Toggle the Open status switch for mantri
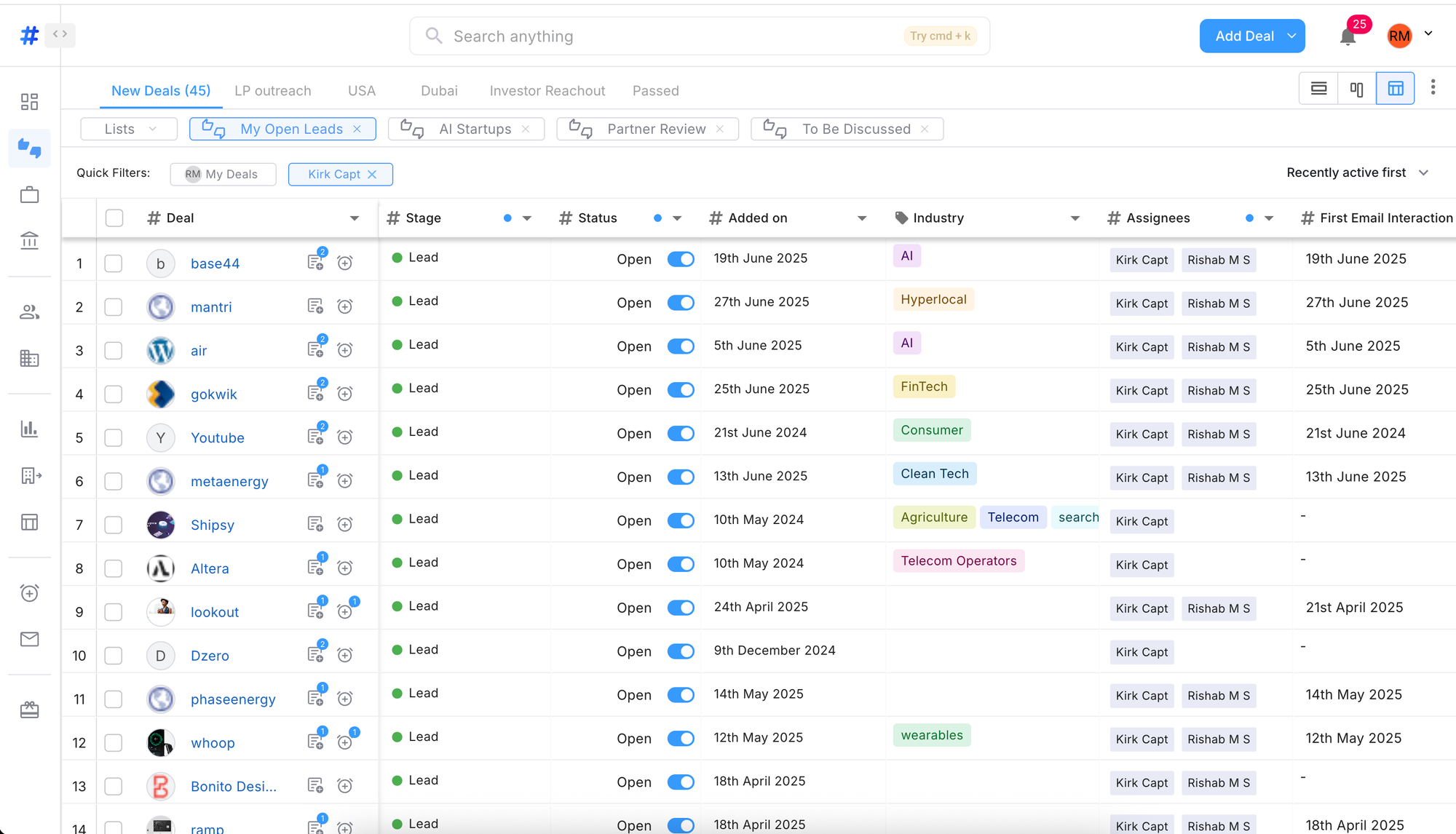Viewport: 1456px width, 834px height. [x=681, y=303]
